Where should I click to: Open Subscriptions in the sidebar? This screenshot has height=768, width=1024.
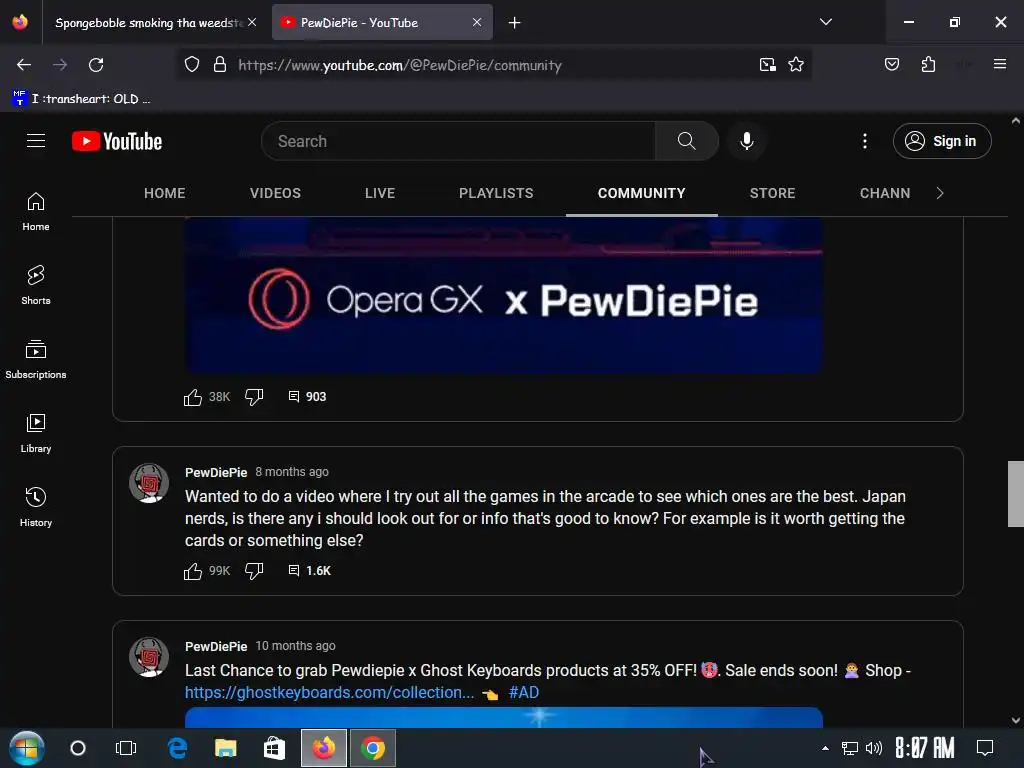pos(36,359)
